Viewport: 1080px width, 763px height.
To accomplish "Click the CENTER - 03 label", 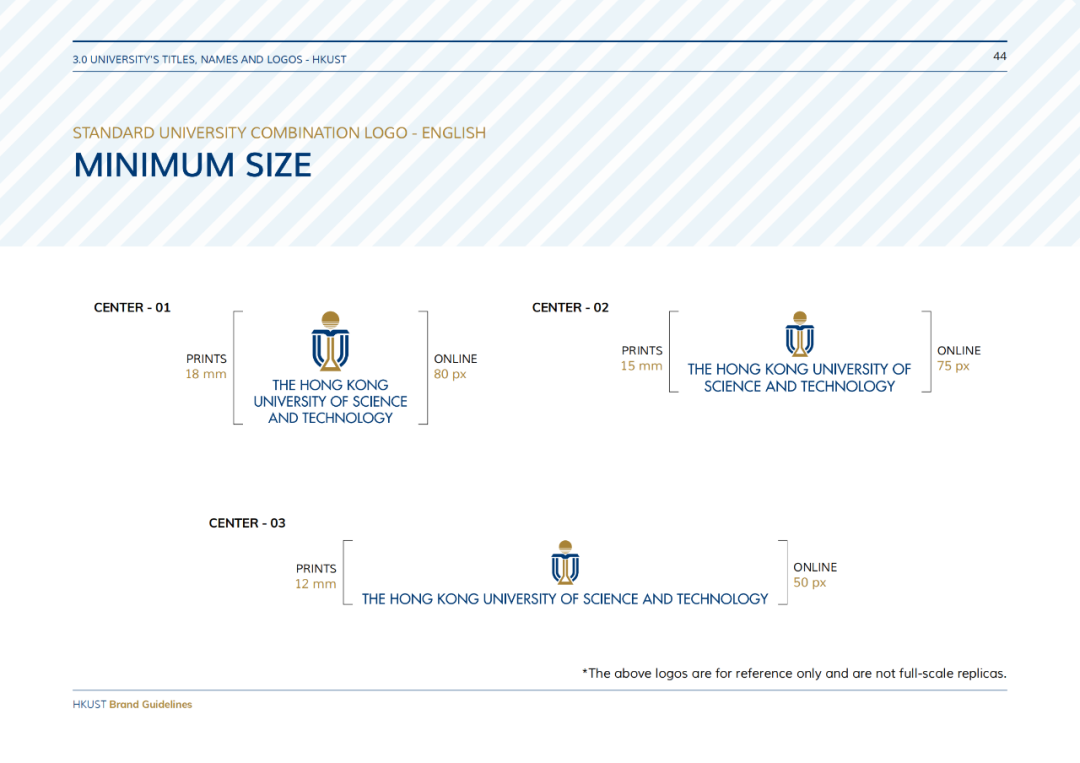I will [x=247, y=523].
